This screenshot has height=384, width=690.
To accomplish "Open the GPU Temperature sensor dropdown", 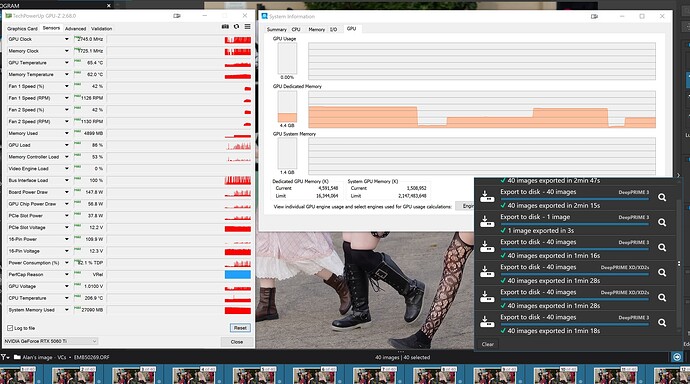I will coord(67,63).
